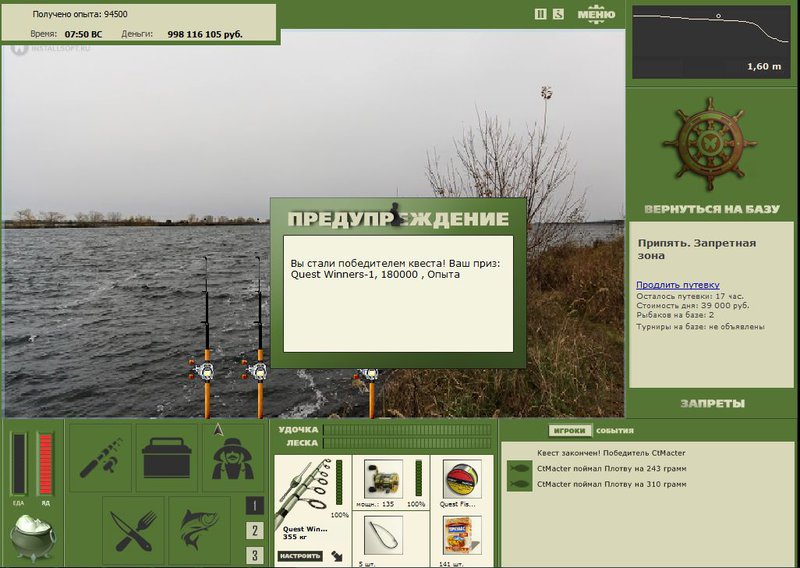Switch to the ИГРОКИ tab
The height and width of the screenshot is (568, 800).
click(x=569, y=430)
